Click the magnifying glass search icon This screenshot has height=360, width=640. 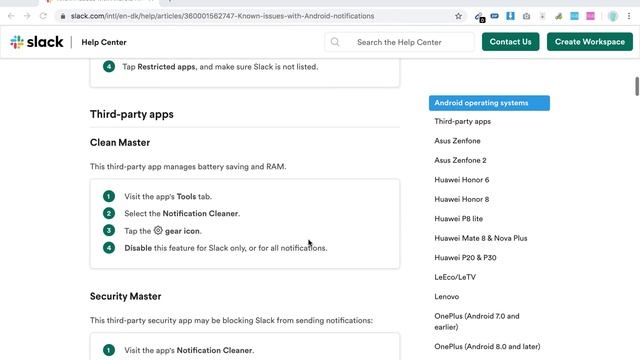pyautogui.click(x=335, y=42)
